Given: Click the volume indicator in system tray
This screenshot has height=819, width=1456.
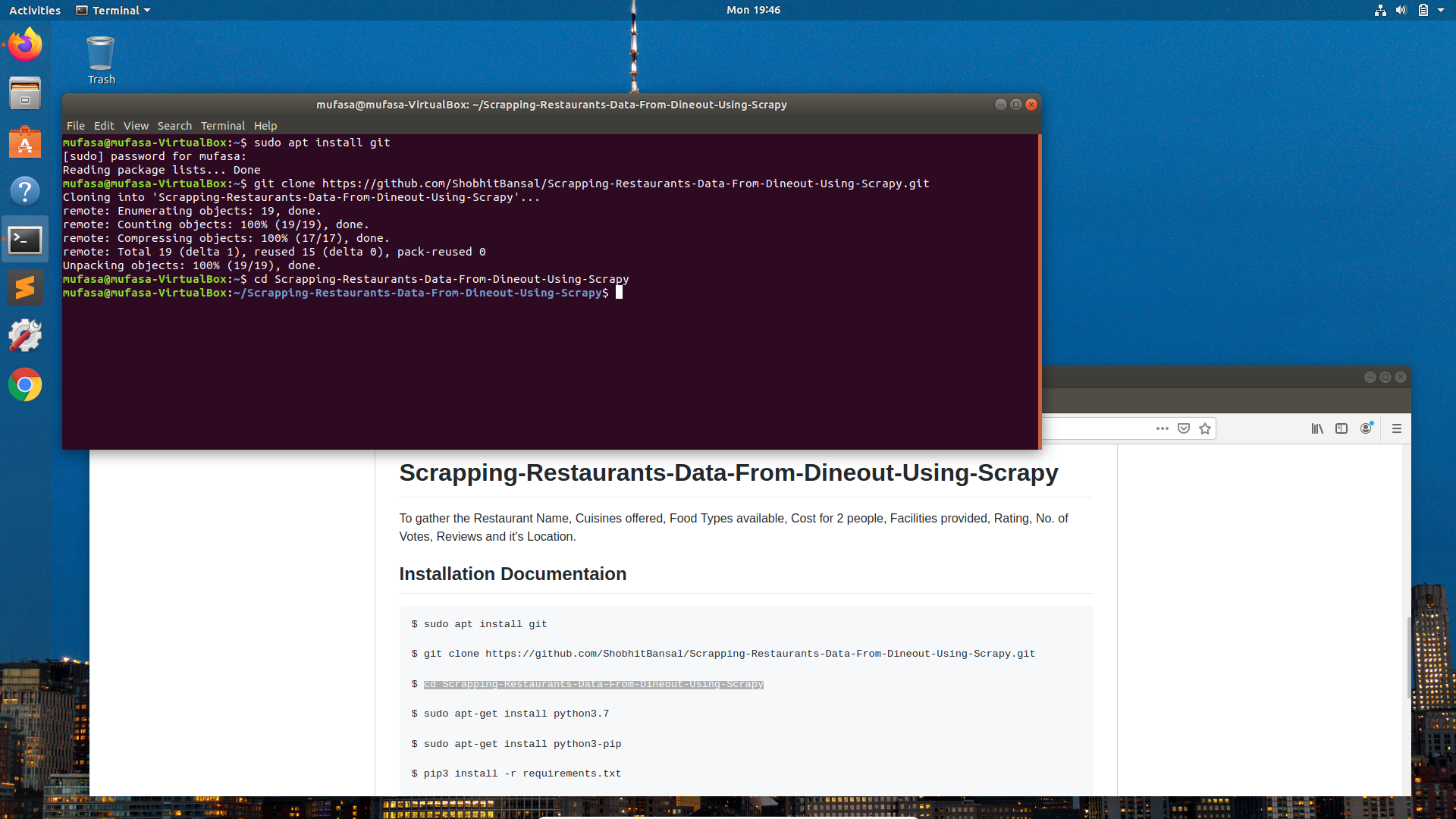Looking at the screenshot, I should coord(1401,10).
